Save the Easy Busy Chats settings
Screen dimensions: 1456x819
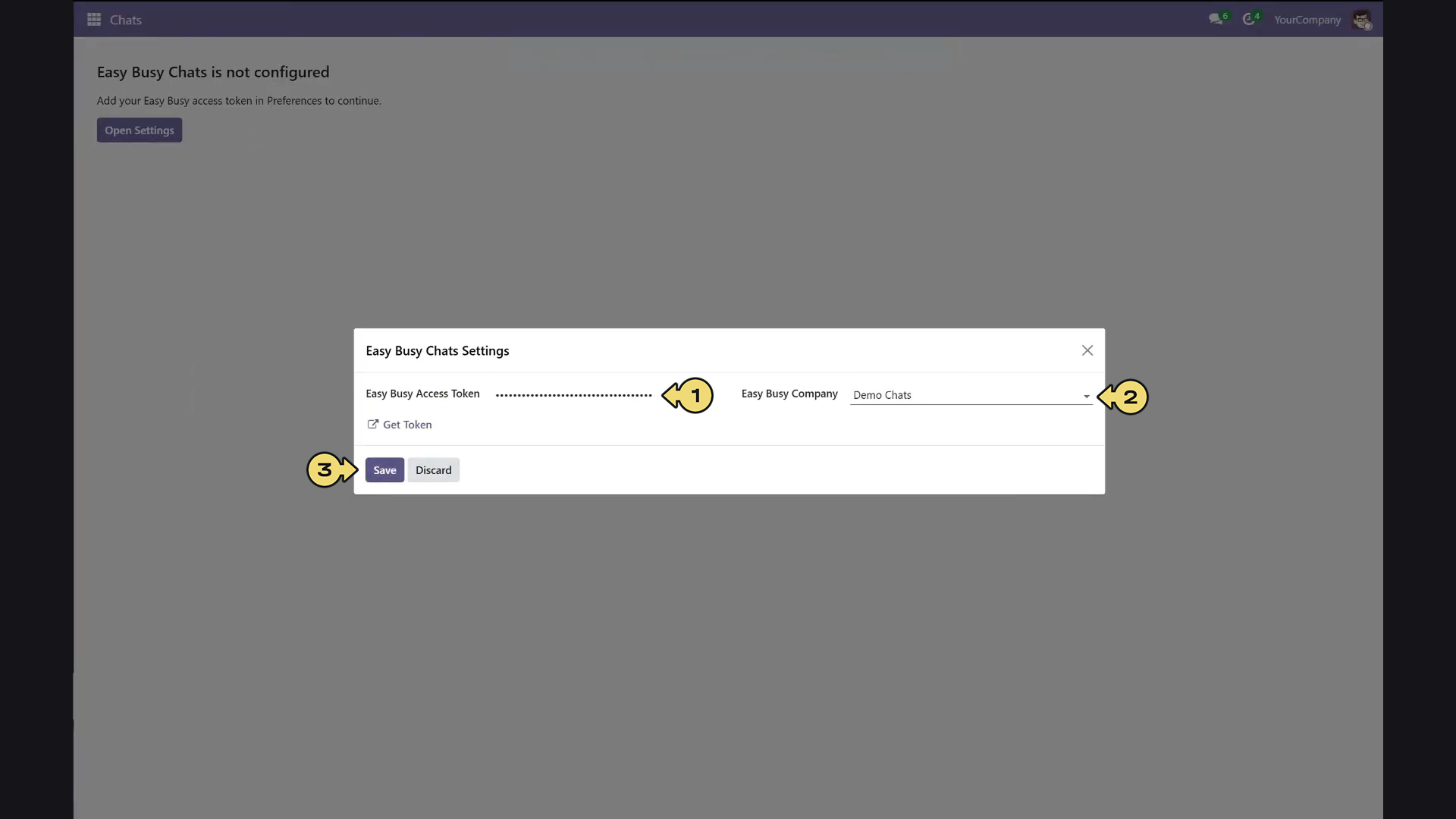pos(384,470)
